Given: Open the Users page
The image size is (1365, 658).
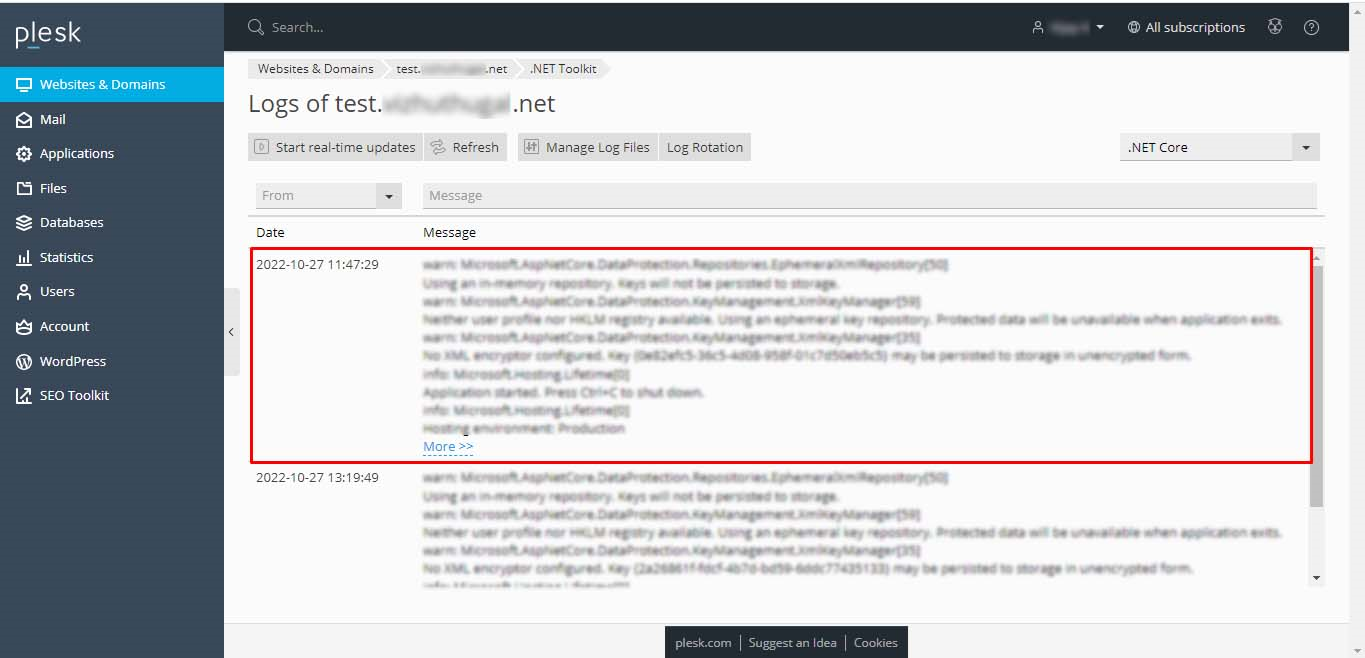Looking at the screenshot, I should (x=112, y=291).
